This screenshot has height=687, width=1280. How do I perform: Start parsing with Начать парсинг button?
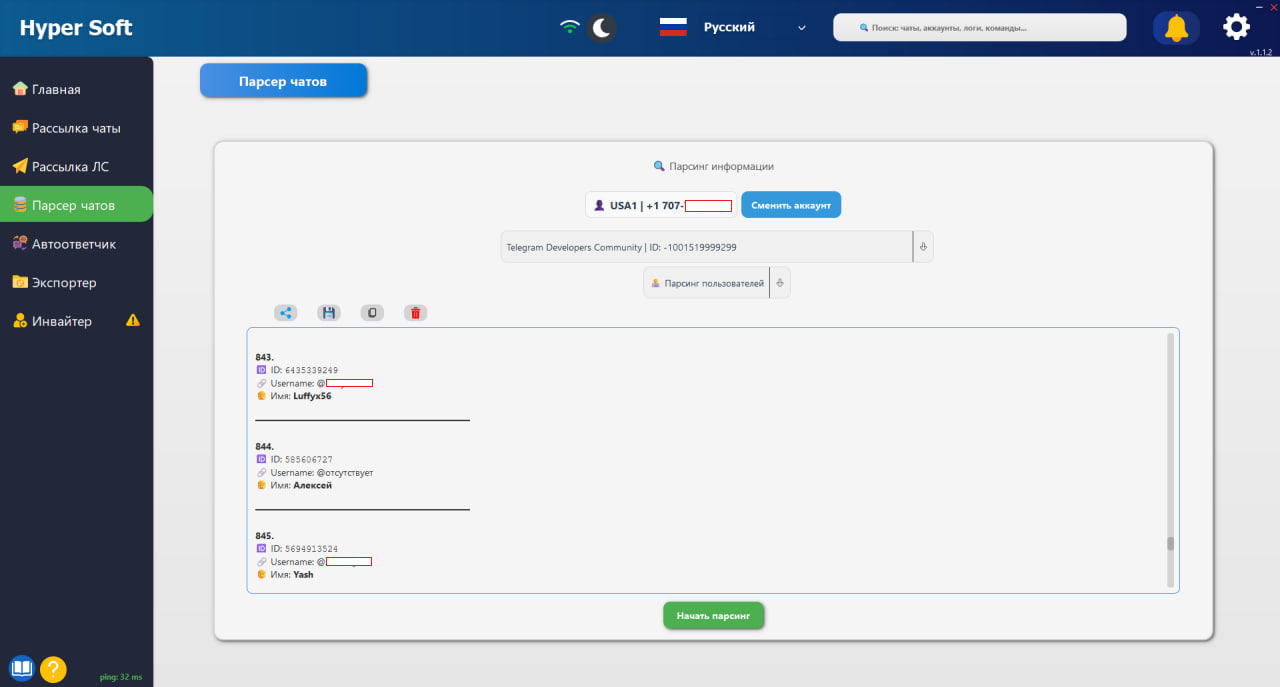tap(713, 616)
